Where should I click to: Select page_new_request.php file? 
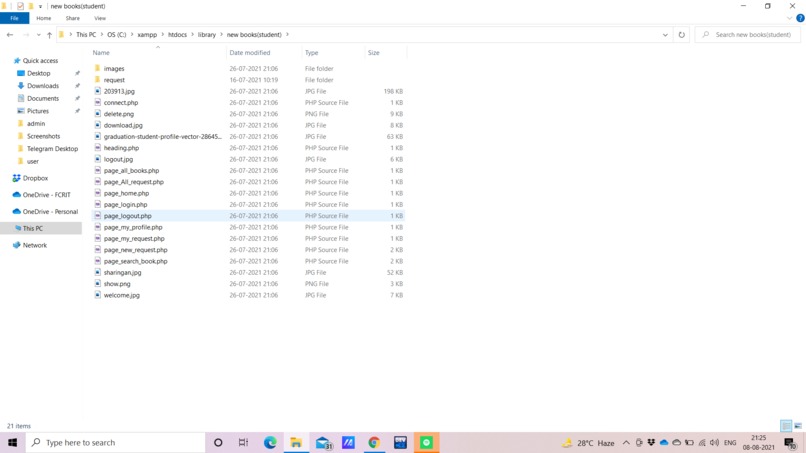click(136, 249)
